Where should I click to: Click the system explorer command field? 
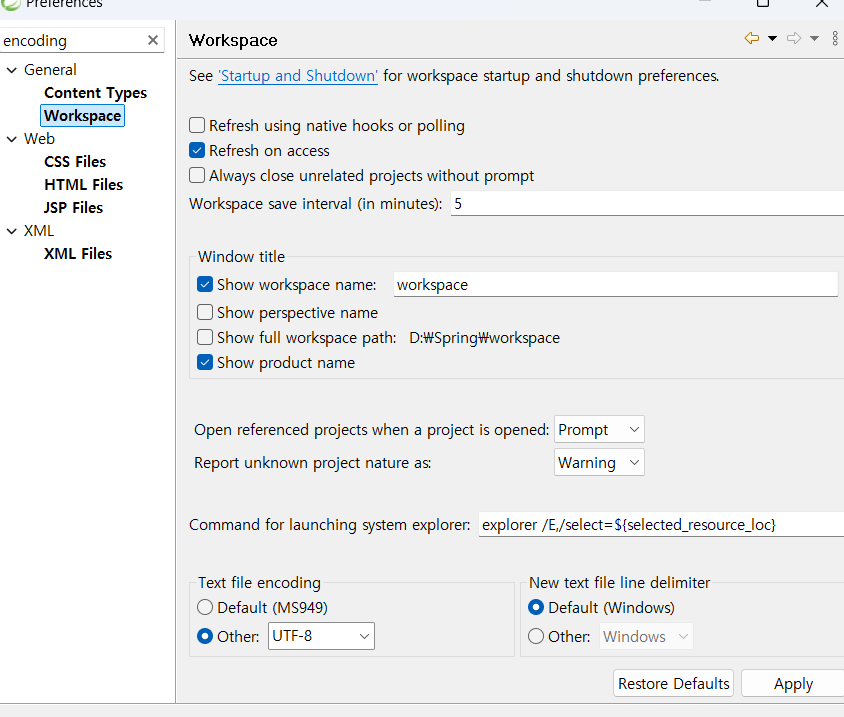point(661,524)
